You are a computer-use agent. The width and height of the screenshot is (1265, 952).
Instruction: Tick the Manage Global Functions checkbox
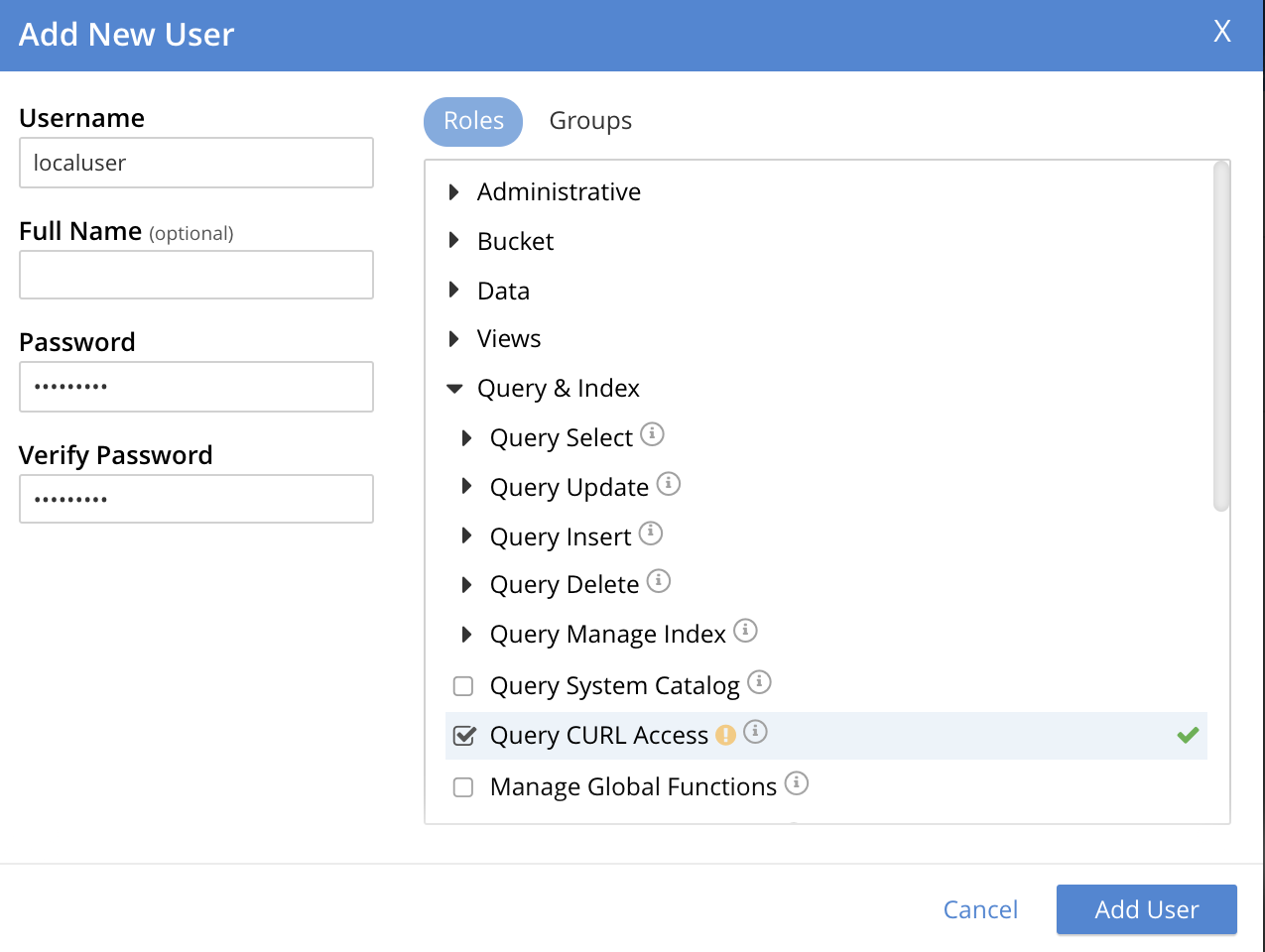[463, 787]
